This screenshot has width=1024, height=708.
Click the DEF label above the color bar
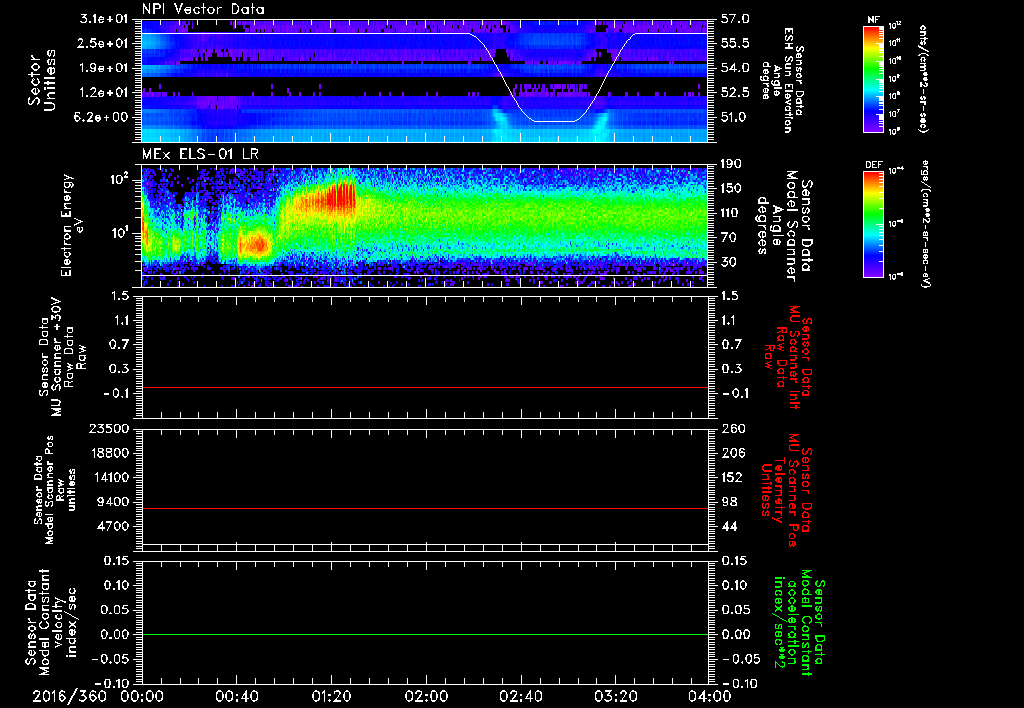(x=874, y=165)
